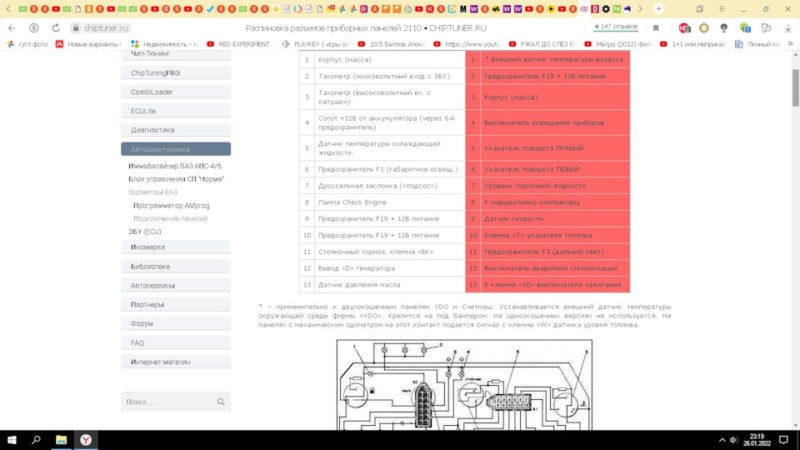Open Иномарки sidebar menu item

[176, 247]
